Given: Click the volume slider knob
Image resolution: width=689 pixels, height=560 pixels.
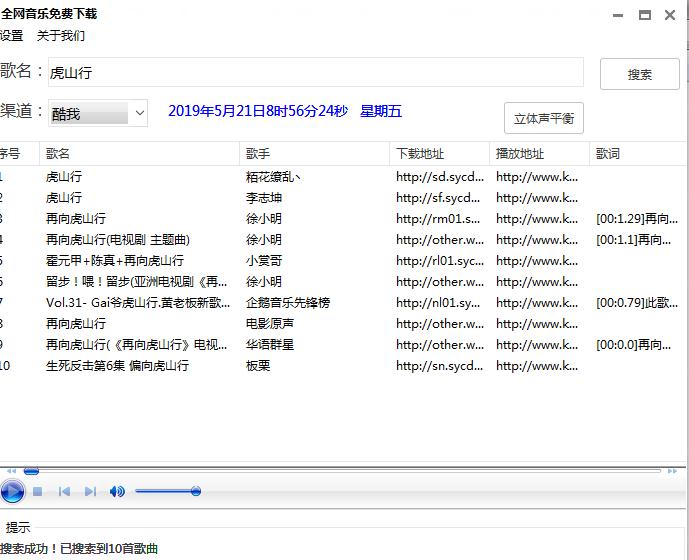Looking at the screenshot, I should (196, 491).
